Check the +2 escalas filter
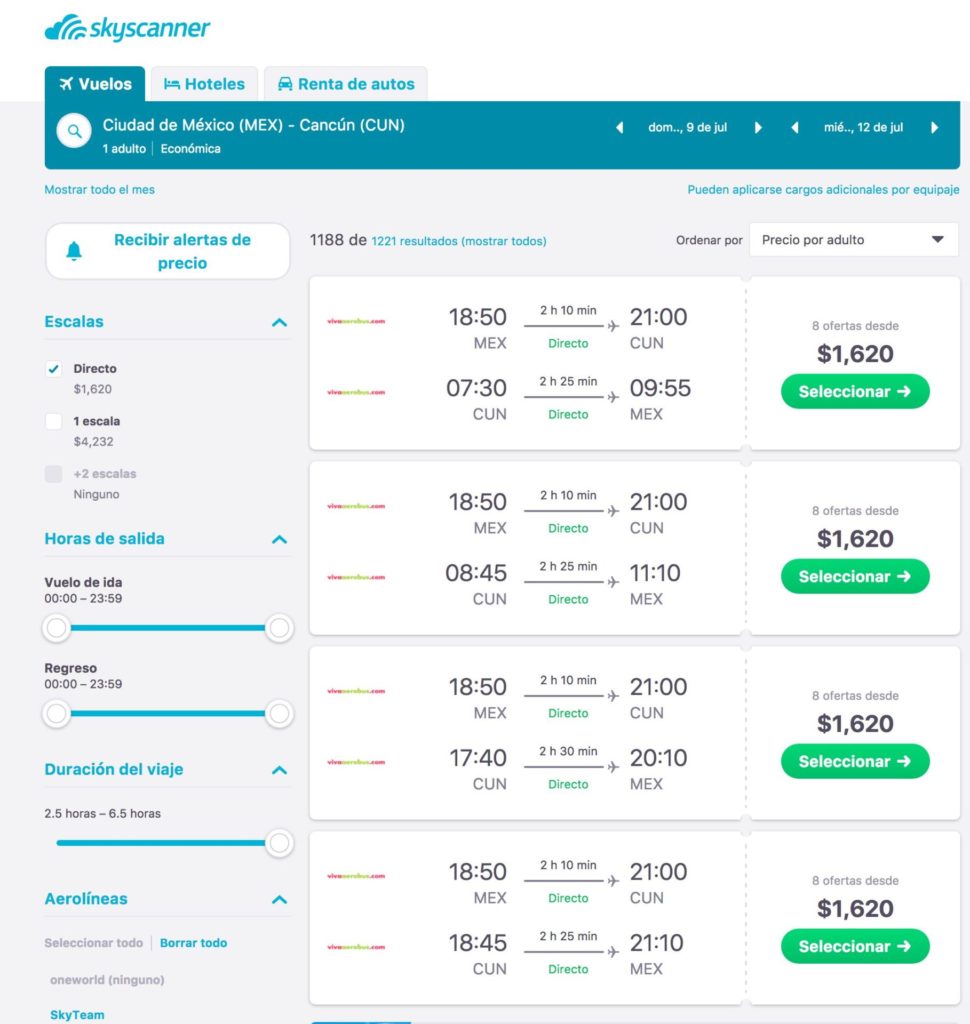Screen dimensions: 970x1024 pyautogui.click(x=54, y=474)
